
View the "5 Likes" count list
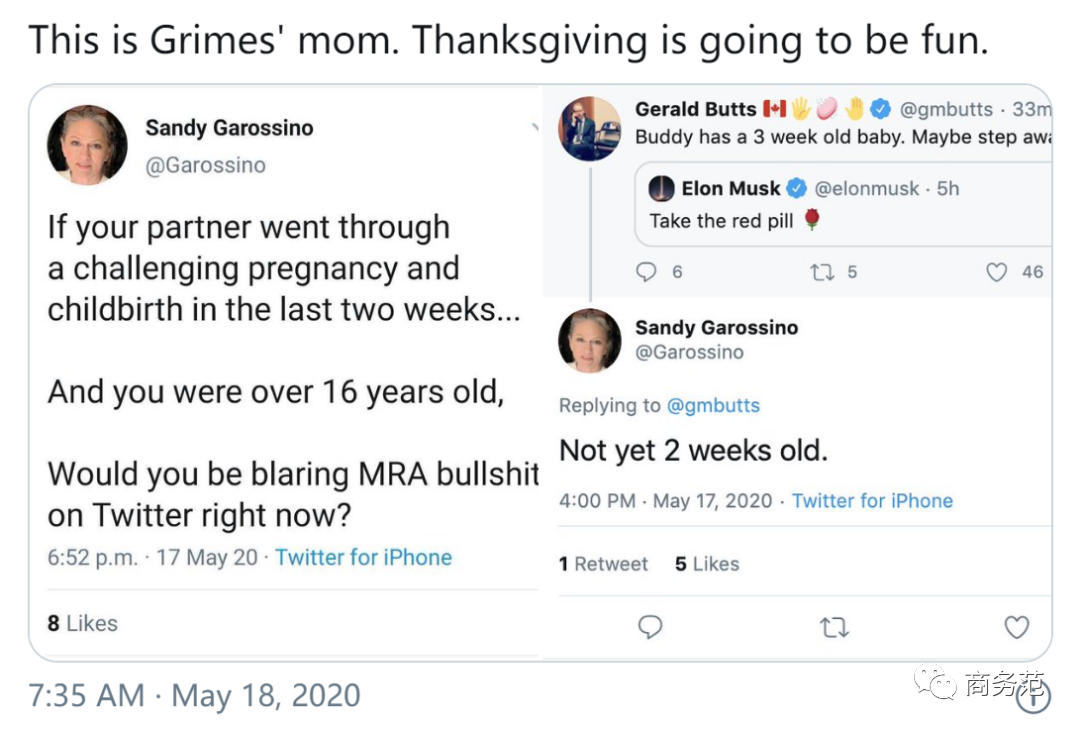[707, 564]
